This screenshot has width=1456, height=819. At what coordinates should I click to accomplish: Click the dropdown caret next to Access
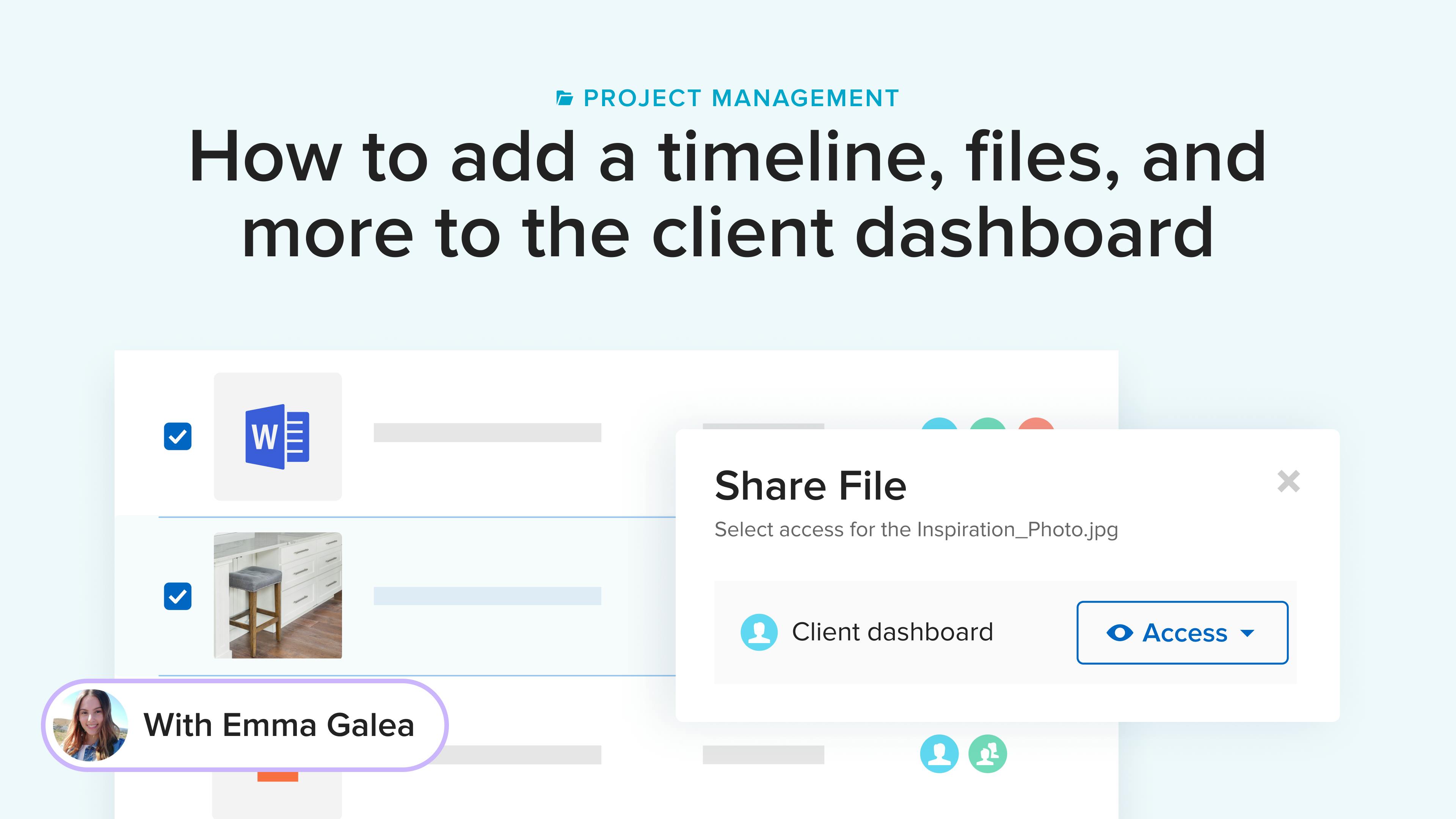[x=1247, y=633]
